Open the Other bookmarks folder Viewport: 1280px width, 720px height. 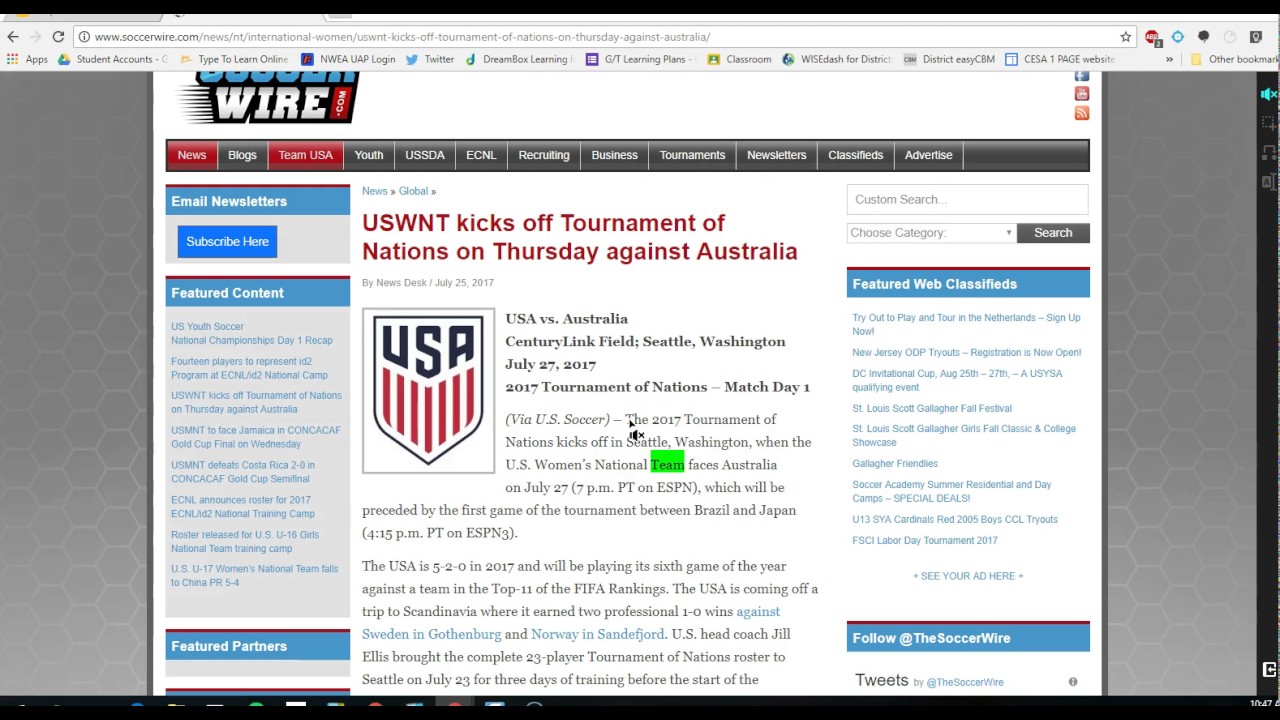1234,59
